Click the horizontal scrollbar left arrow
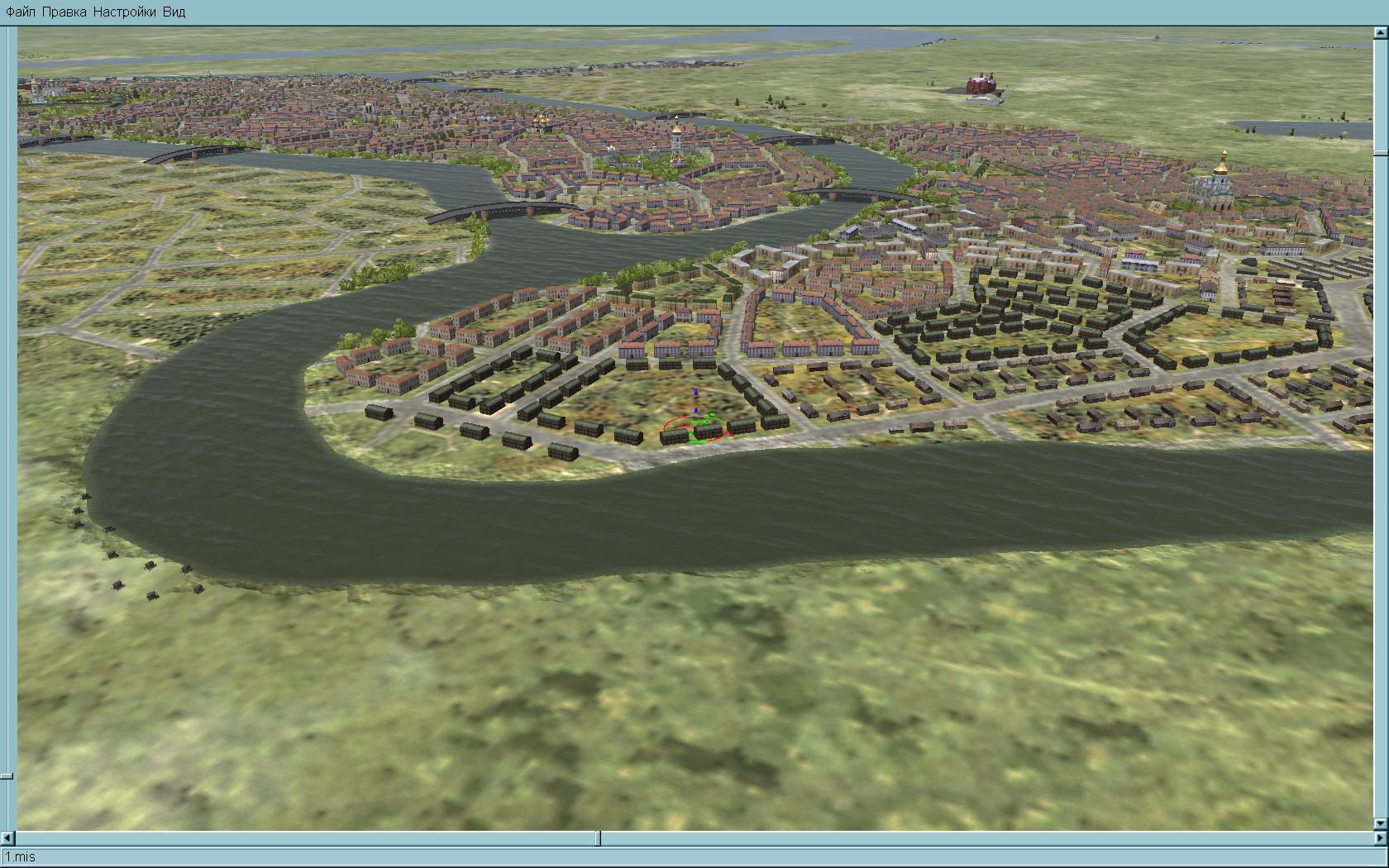 click(x=9, y=838)
